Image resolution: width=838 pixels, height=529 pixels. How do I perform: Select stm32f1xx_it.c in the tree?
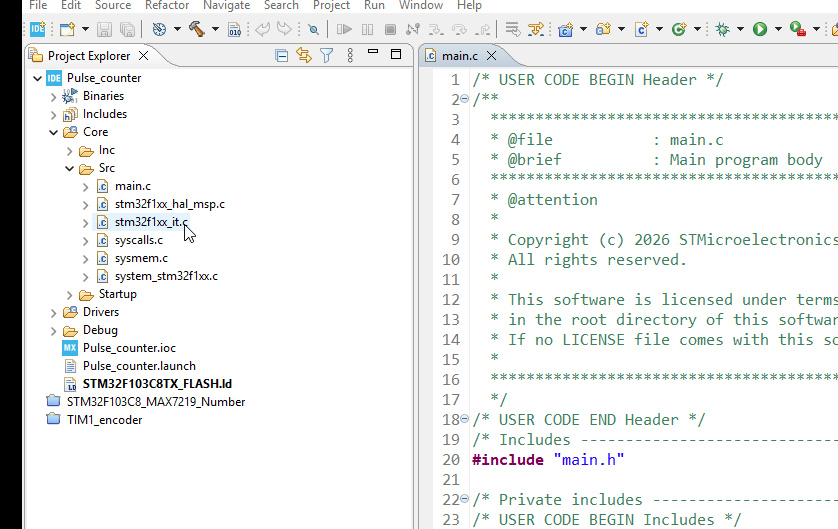tap(151, 222)
